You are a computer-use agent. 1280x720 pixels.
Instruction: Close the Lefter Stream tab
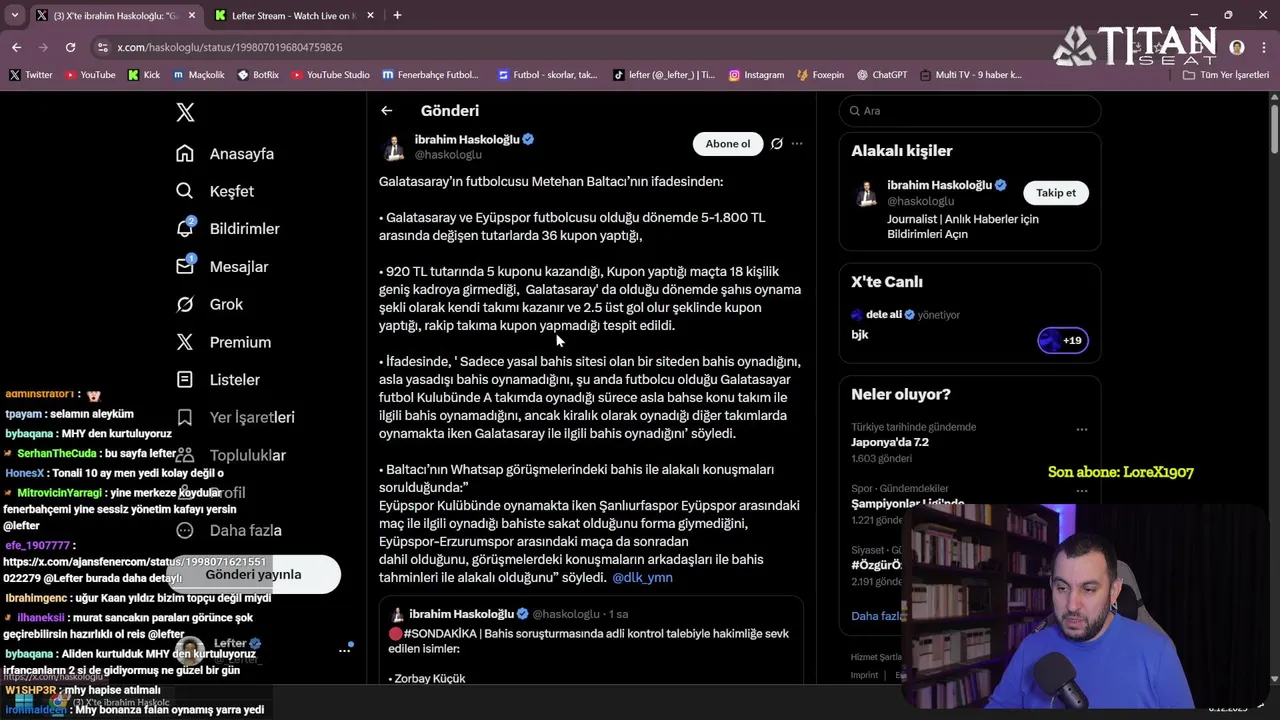(x=370, y=15)
